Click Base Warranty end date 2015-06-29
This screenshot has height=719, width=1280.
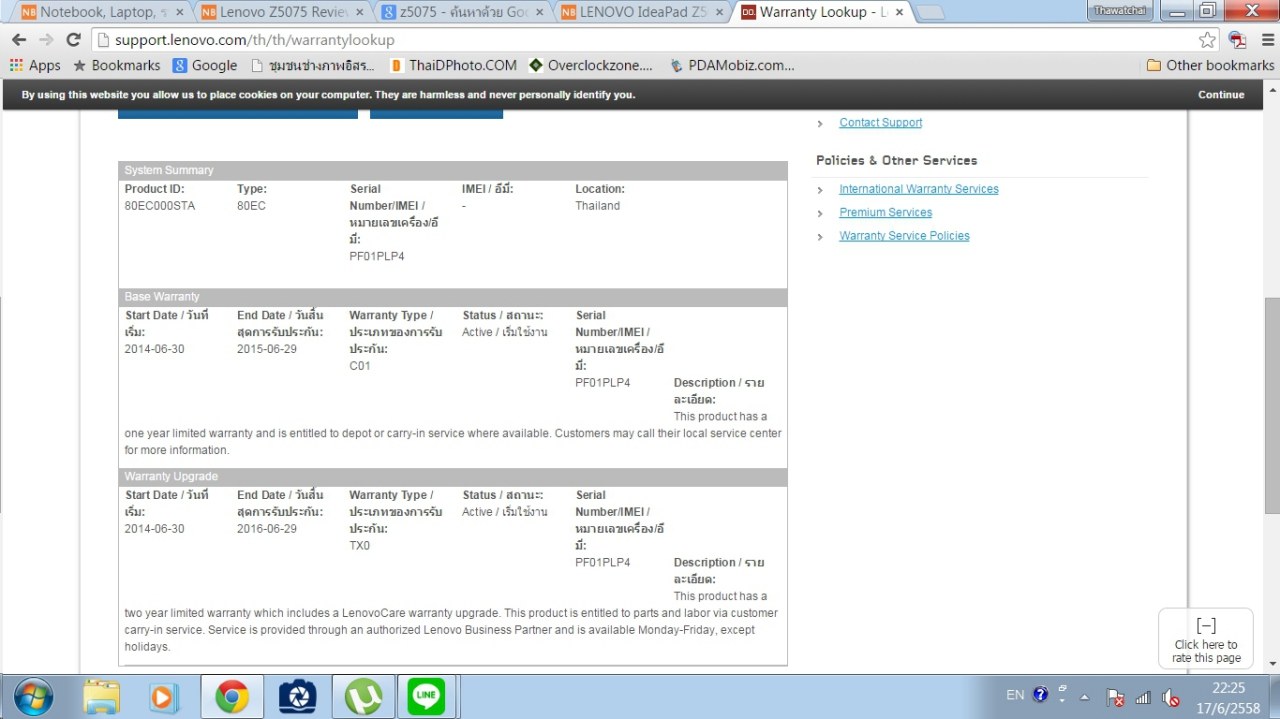click(x=267, y=349)
